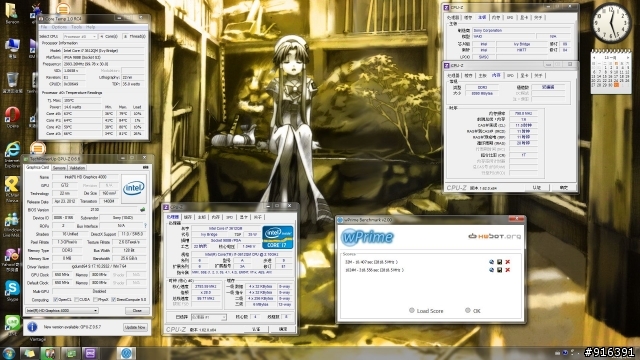Launch Skype from the desktop
The height and width of the screenshot is (360, 640).
pos(12,288)
